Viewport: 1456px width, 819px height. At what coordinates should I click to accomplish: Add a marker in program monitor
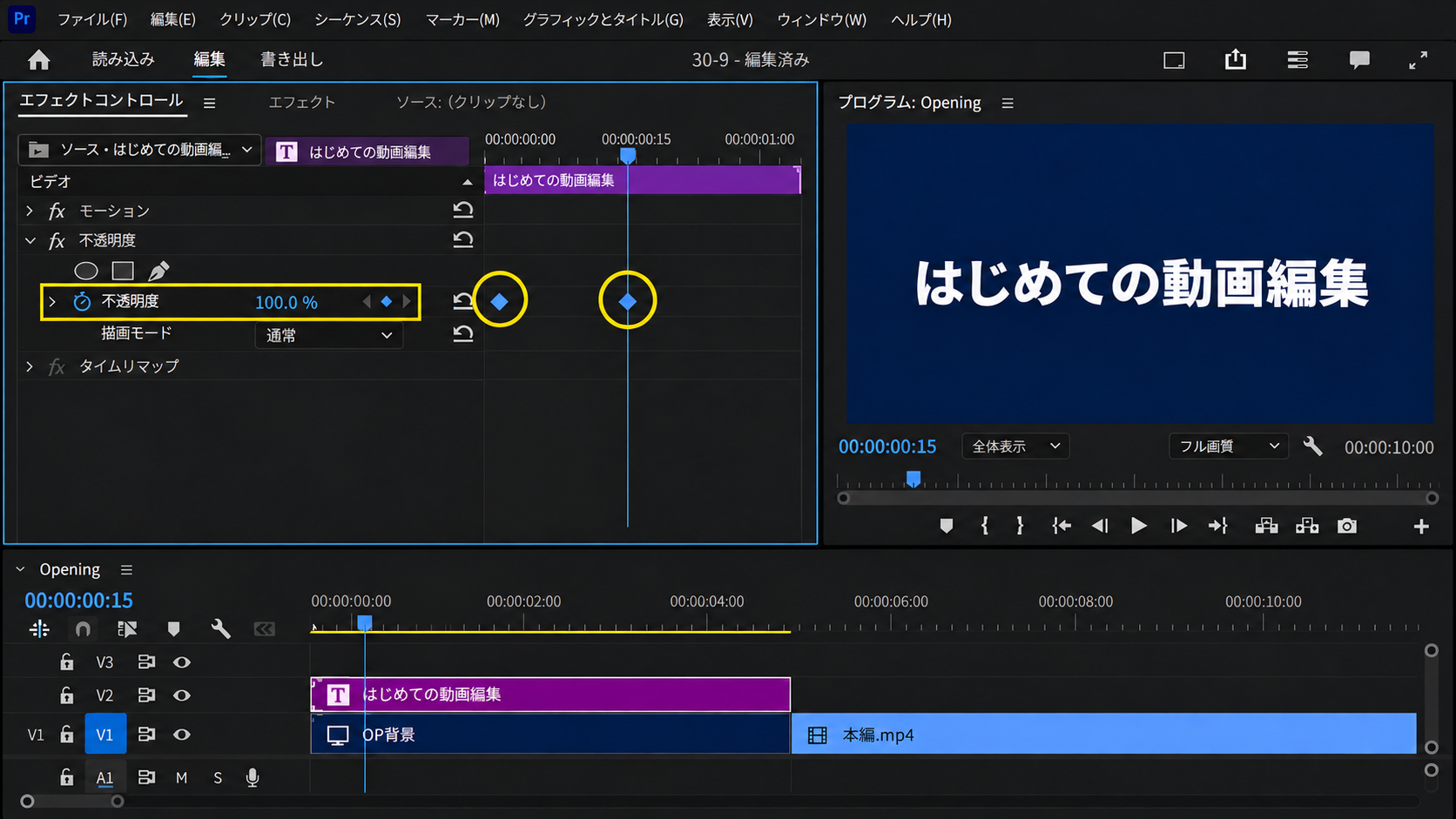[x=947, y=526]
